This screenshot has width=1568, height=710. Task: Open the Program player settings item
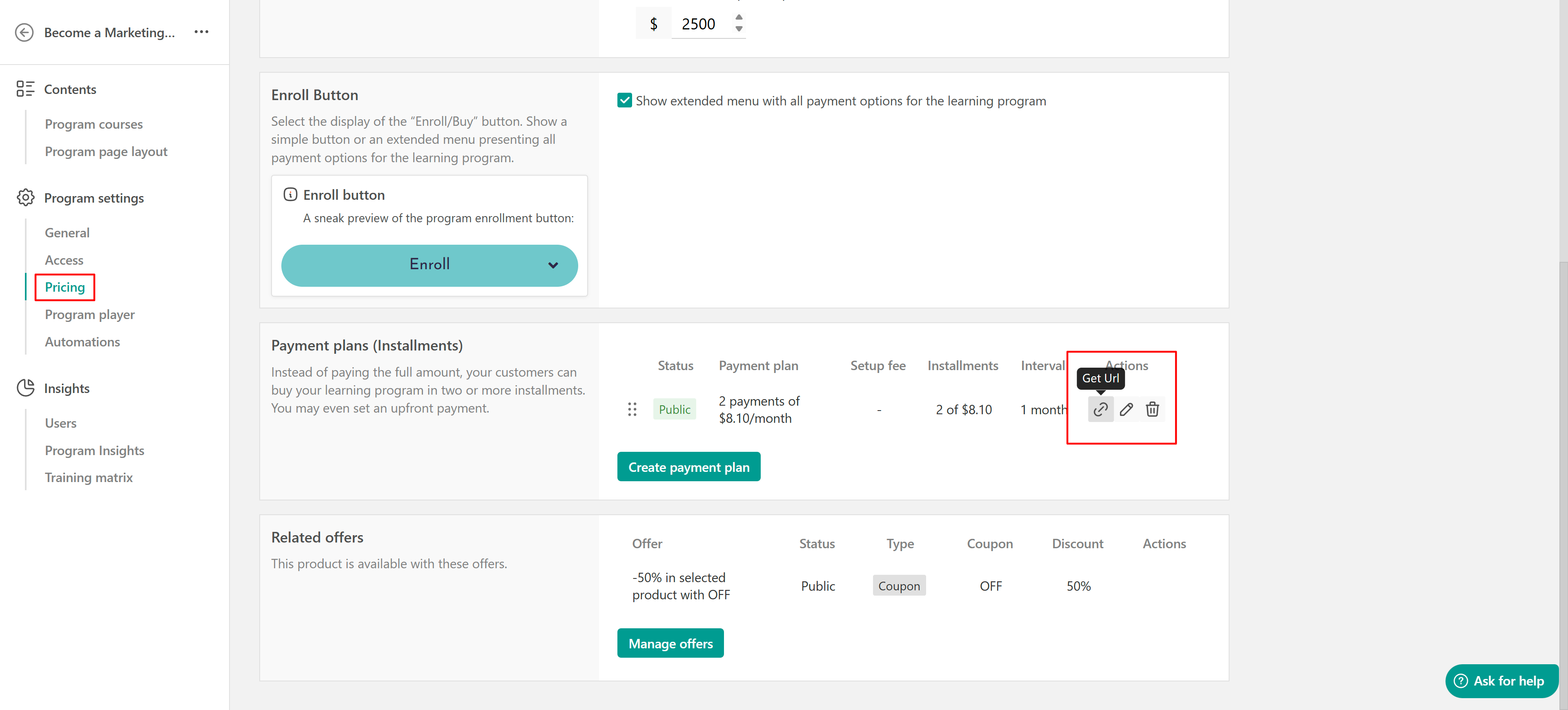click(x=89, y=314)
